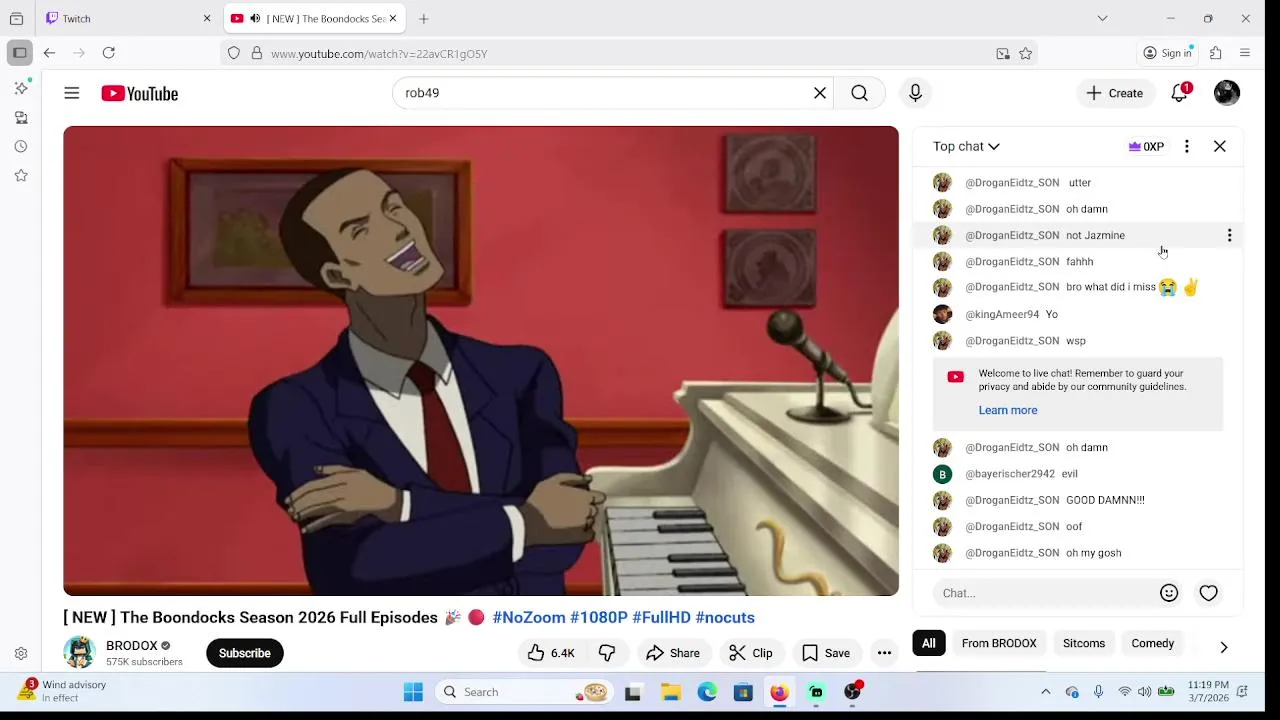Open the list all tabs chevron
Image resolution: width=1280 pixels, height=720 pixels.
coord(1102,18)
